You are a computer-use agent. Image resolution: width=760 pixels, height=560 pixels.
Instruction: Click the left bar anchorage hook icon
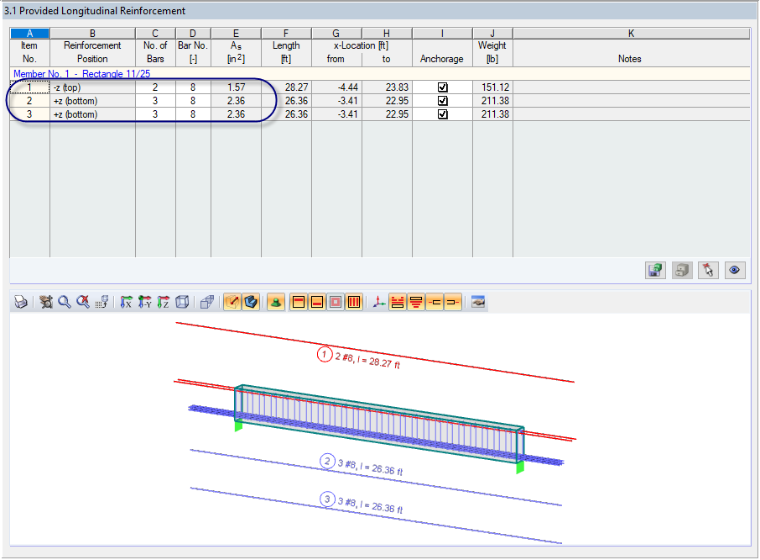click(x=435, y=302)
